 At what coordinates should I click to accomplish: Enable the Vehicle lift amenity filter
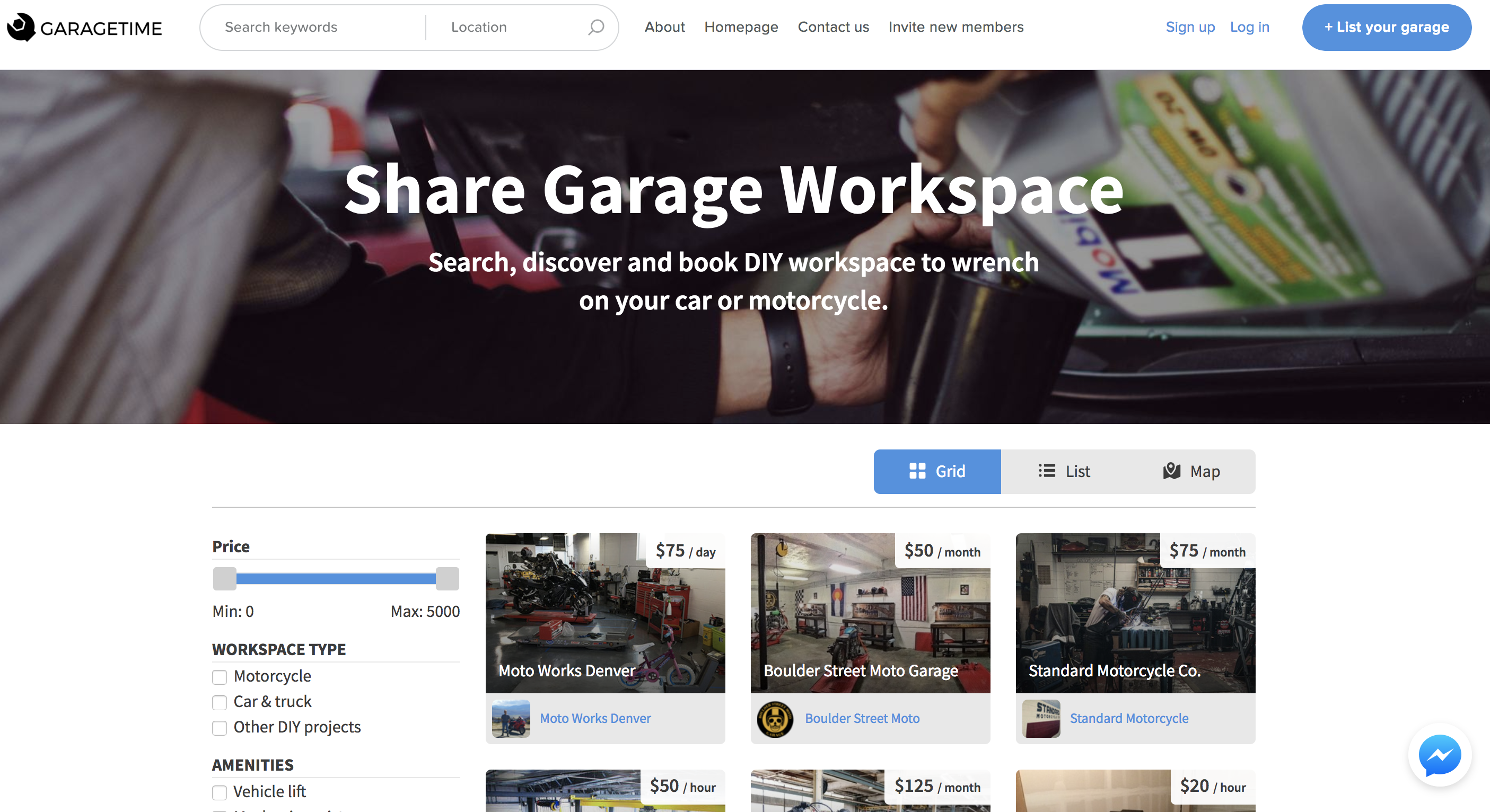click(219, 792)
